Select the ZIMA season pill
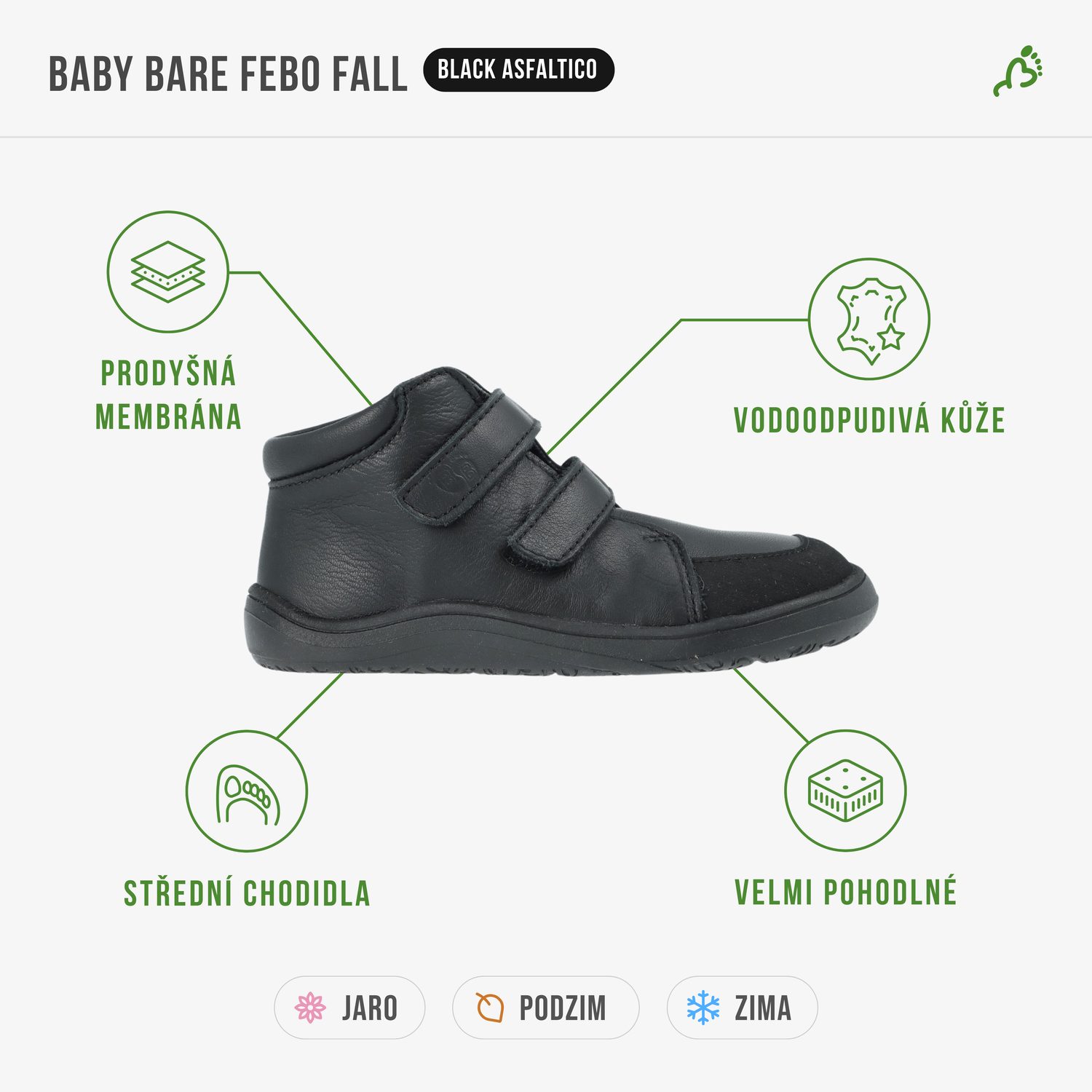1092x1092 pixels. [x=743, y=1008]
